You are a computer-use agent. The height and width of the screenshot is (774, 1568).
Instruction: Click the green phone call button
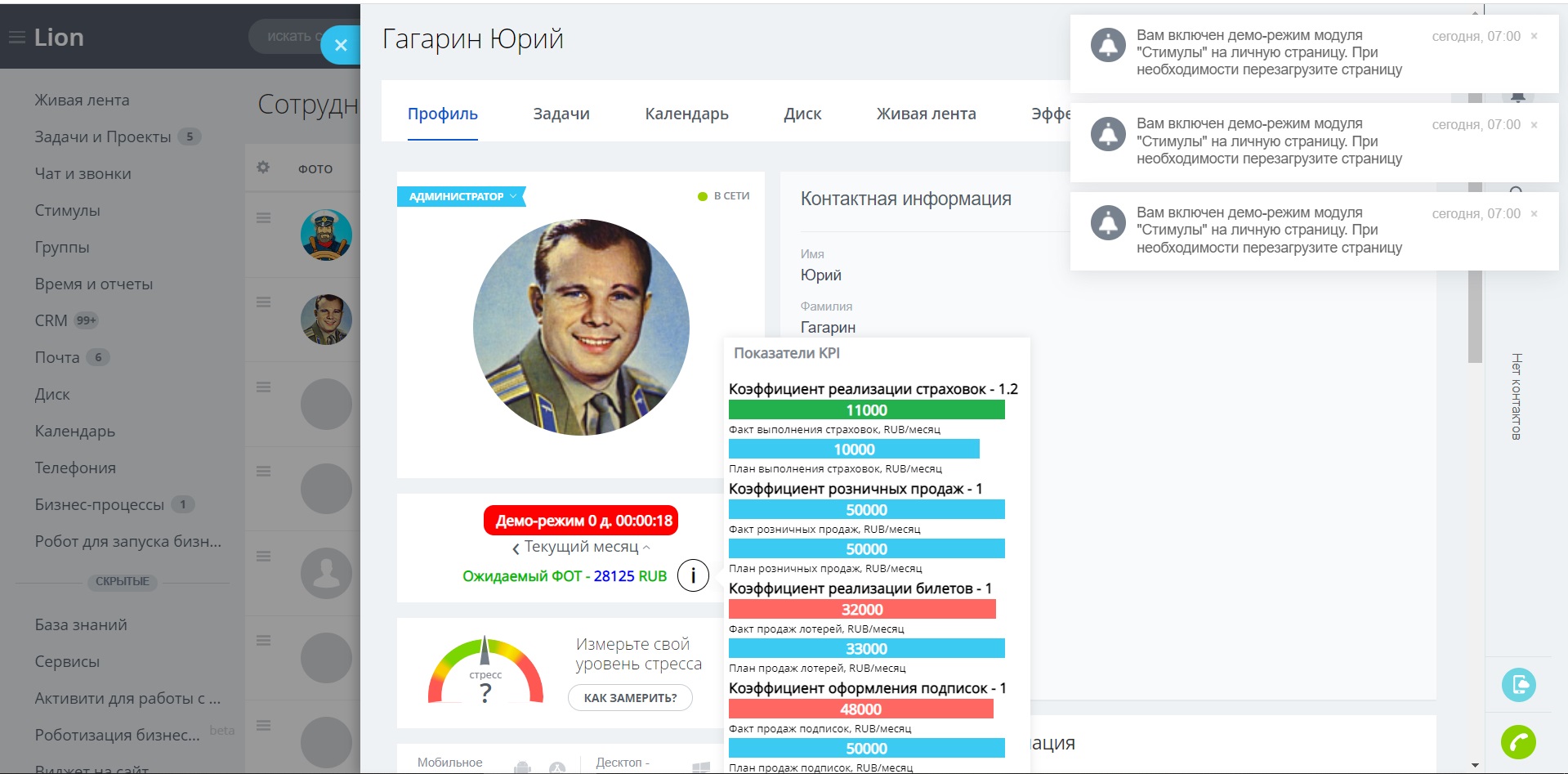pos(1518,742)
